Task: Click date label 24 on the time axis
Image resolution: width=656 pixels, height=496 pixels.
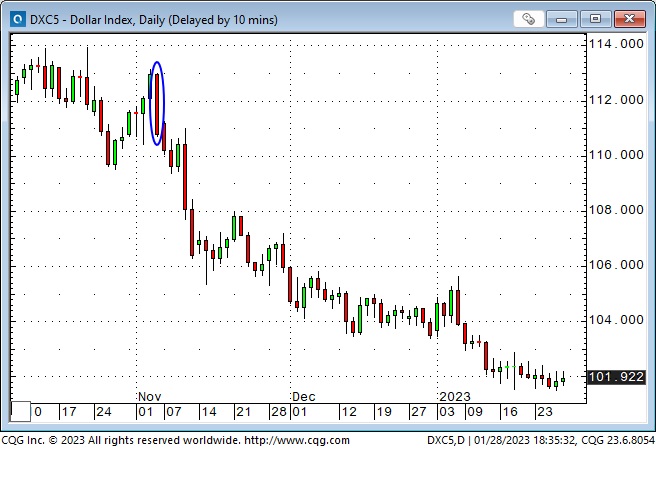Action: [104, 412]
